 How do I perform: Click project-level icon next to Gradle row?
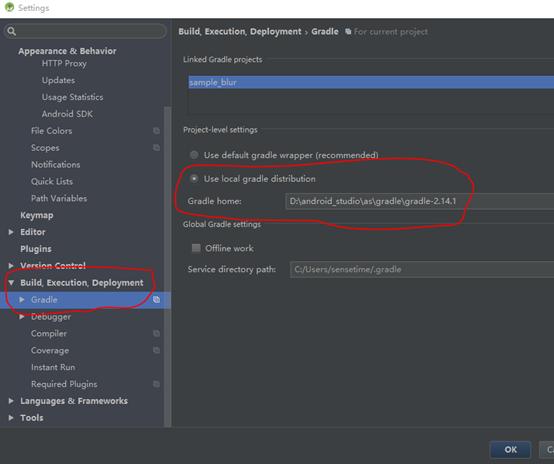pyautogui.click(x=156, y=300)
